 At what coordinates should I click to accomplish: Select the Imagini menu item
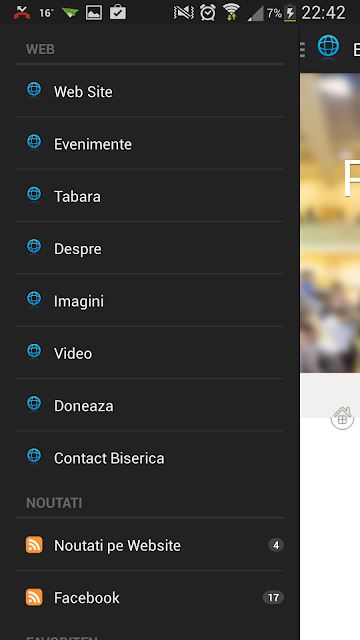pos(150,300)
